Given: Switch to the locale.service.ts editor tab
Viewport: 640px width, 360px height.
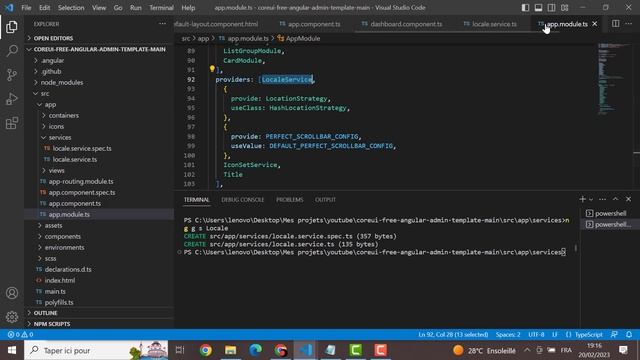Looking at the screenshot, I should [490, 24].
